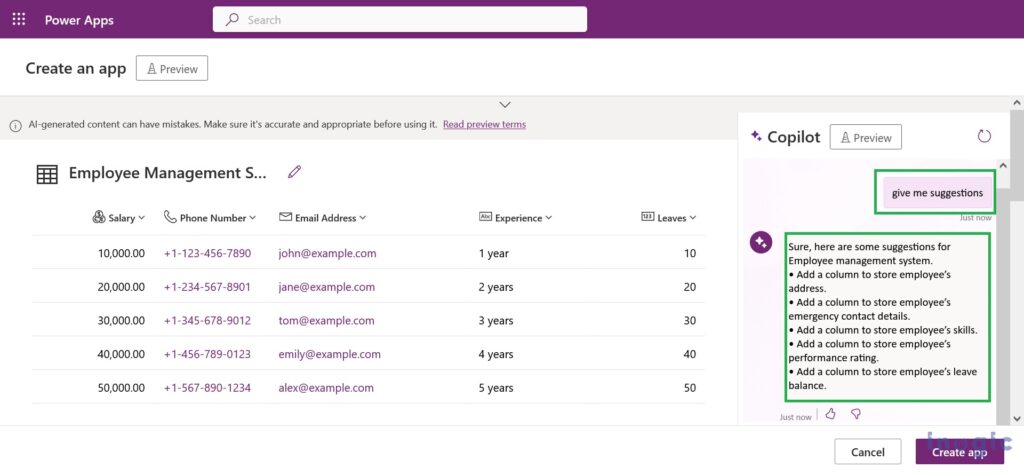The image size is (1024, 476).
Task: Click email alex@example.com
Action: click(326, 388)
